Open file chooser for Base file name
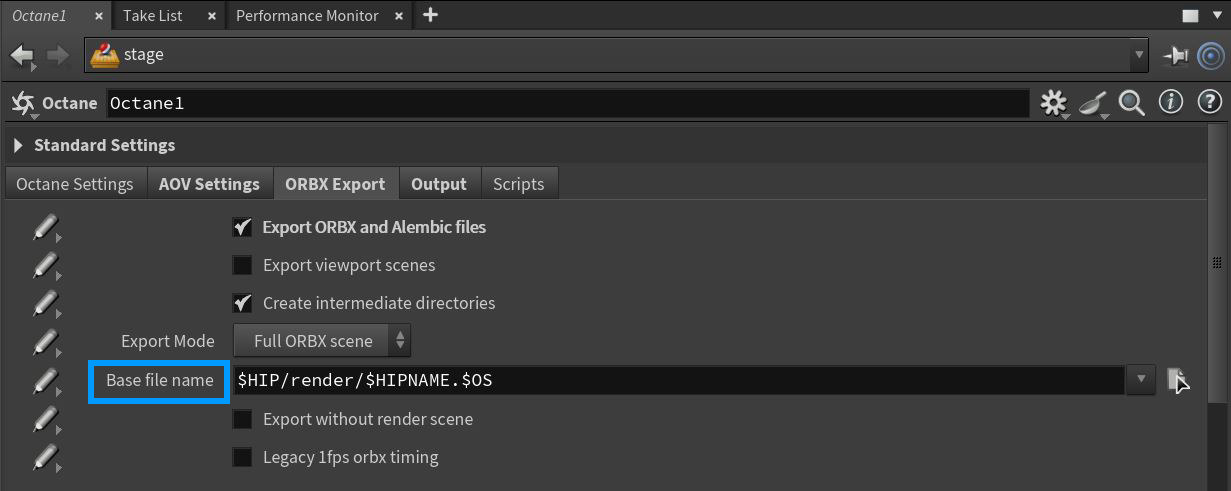This screenshot has width=1231, height=491. tap(1178, 380)
